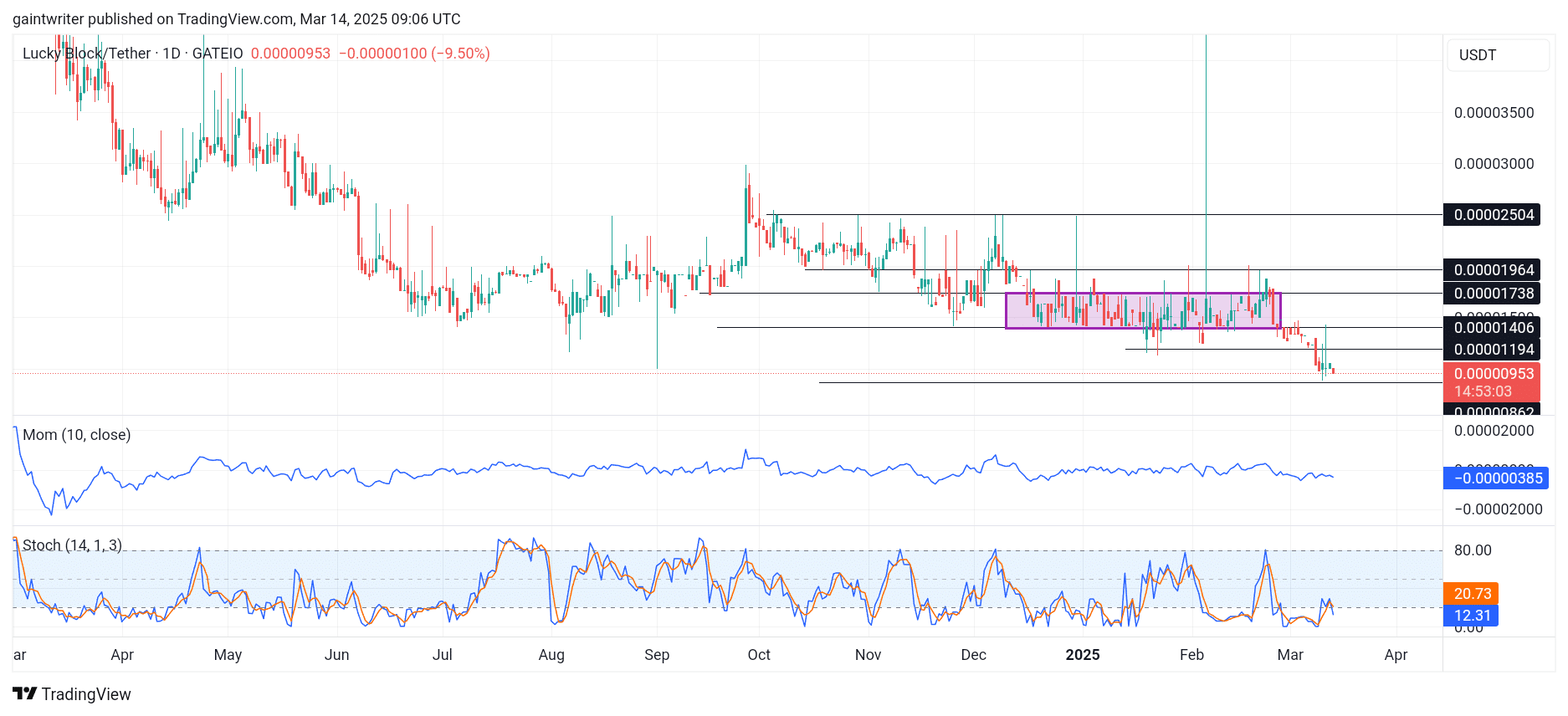The height and width of the screenshot is (716, 1568).
Task: Click the 0.00002504 price level label
Action: (1494, 215)
